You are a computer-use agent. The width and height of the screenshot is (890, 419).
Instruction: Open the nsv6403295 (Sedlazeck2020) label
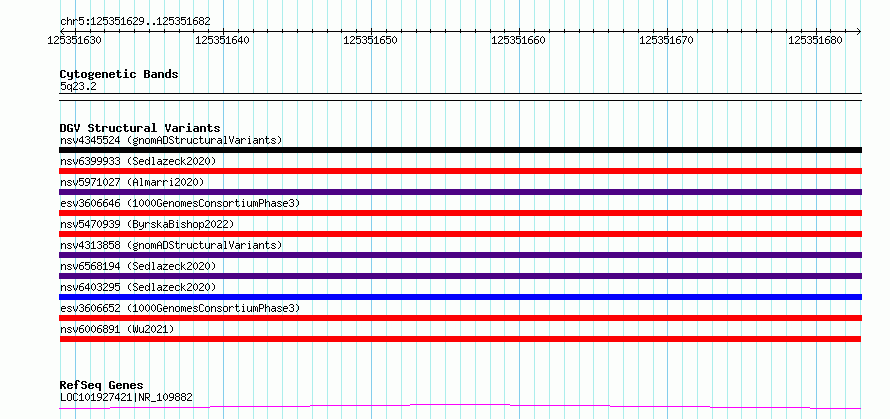pos(138,287)
